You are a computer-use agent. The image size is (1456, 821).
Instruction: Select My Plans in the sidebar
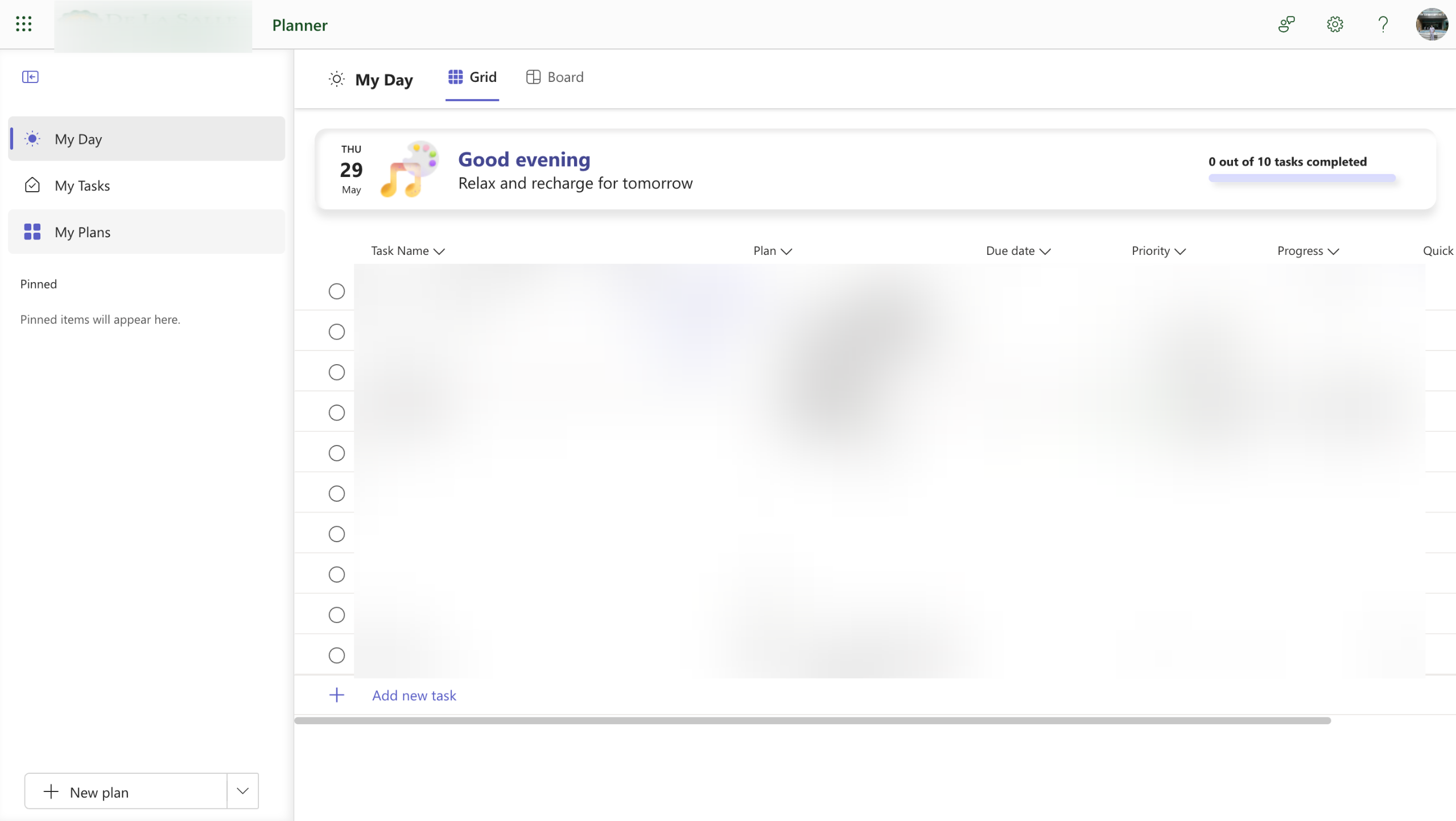(146, 232)
